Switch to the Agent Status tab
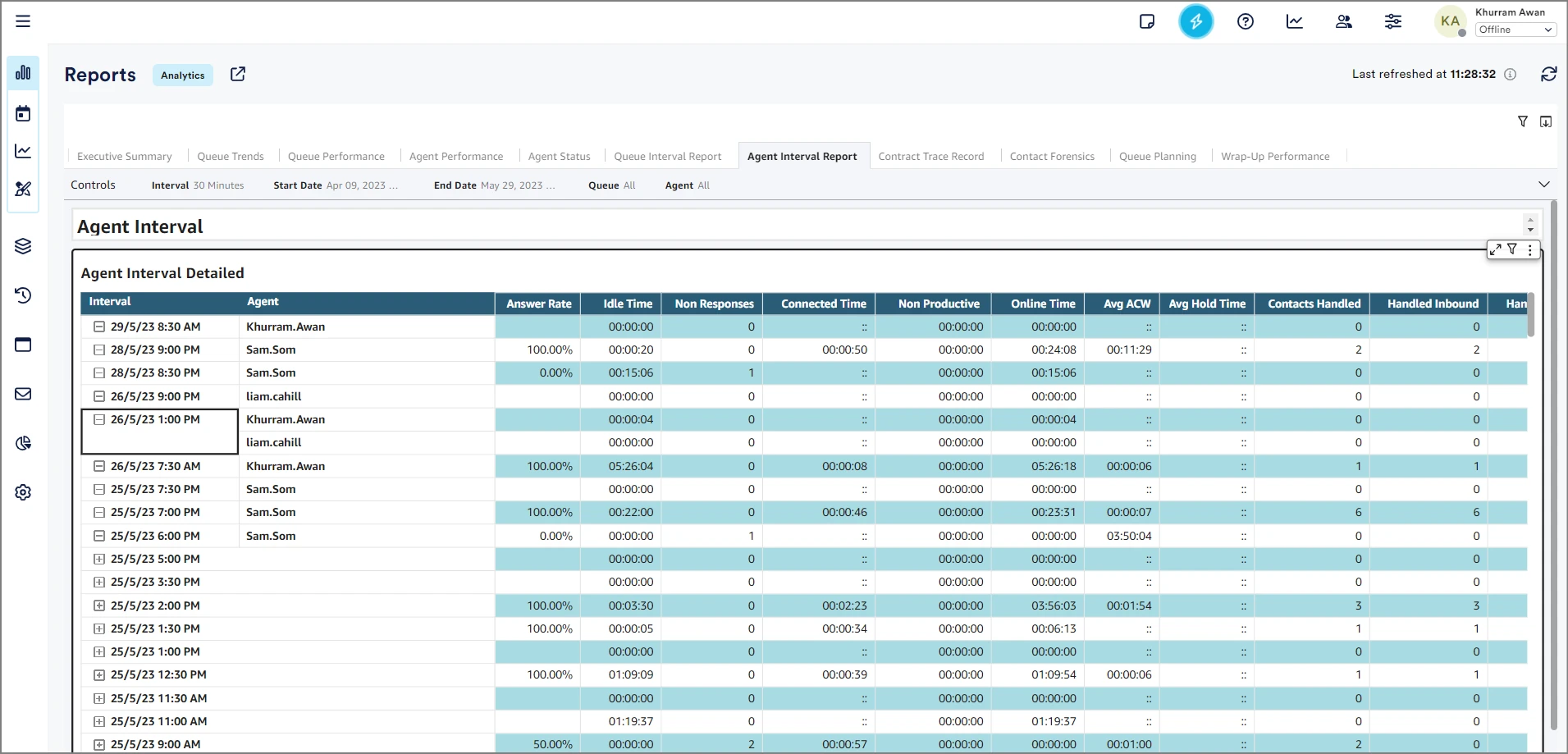The image size is (1568, 754). [559, 157]
